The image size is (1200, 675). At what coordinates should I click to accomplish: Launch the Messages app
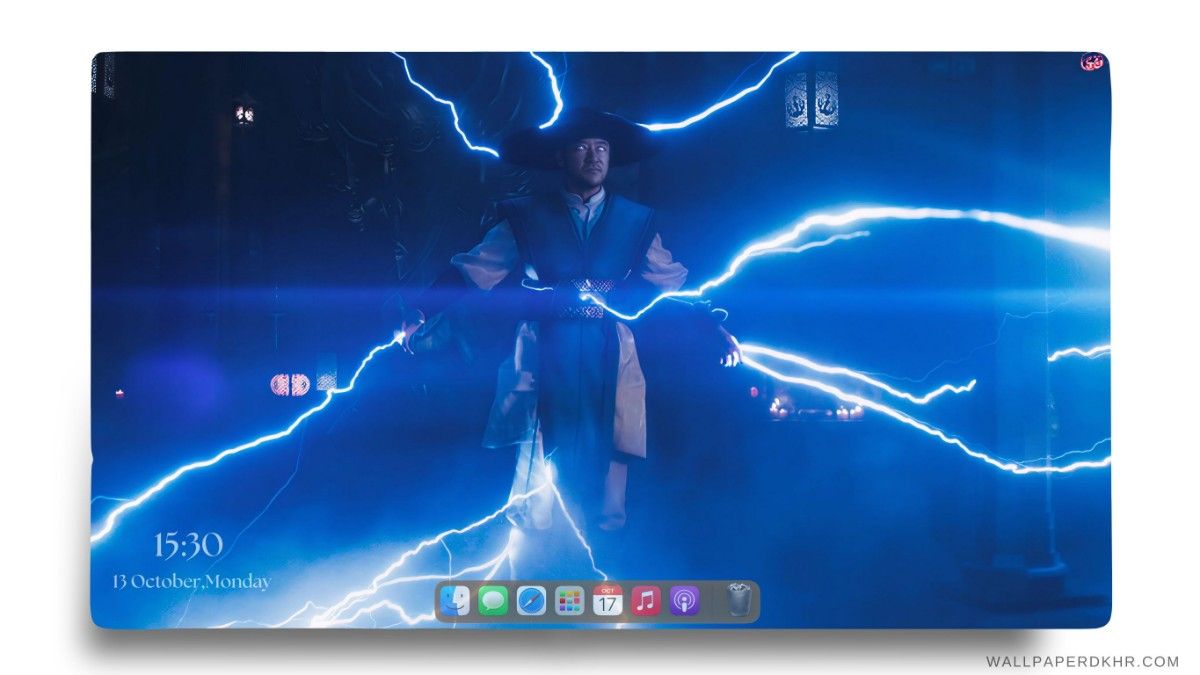click(493, 601)
